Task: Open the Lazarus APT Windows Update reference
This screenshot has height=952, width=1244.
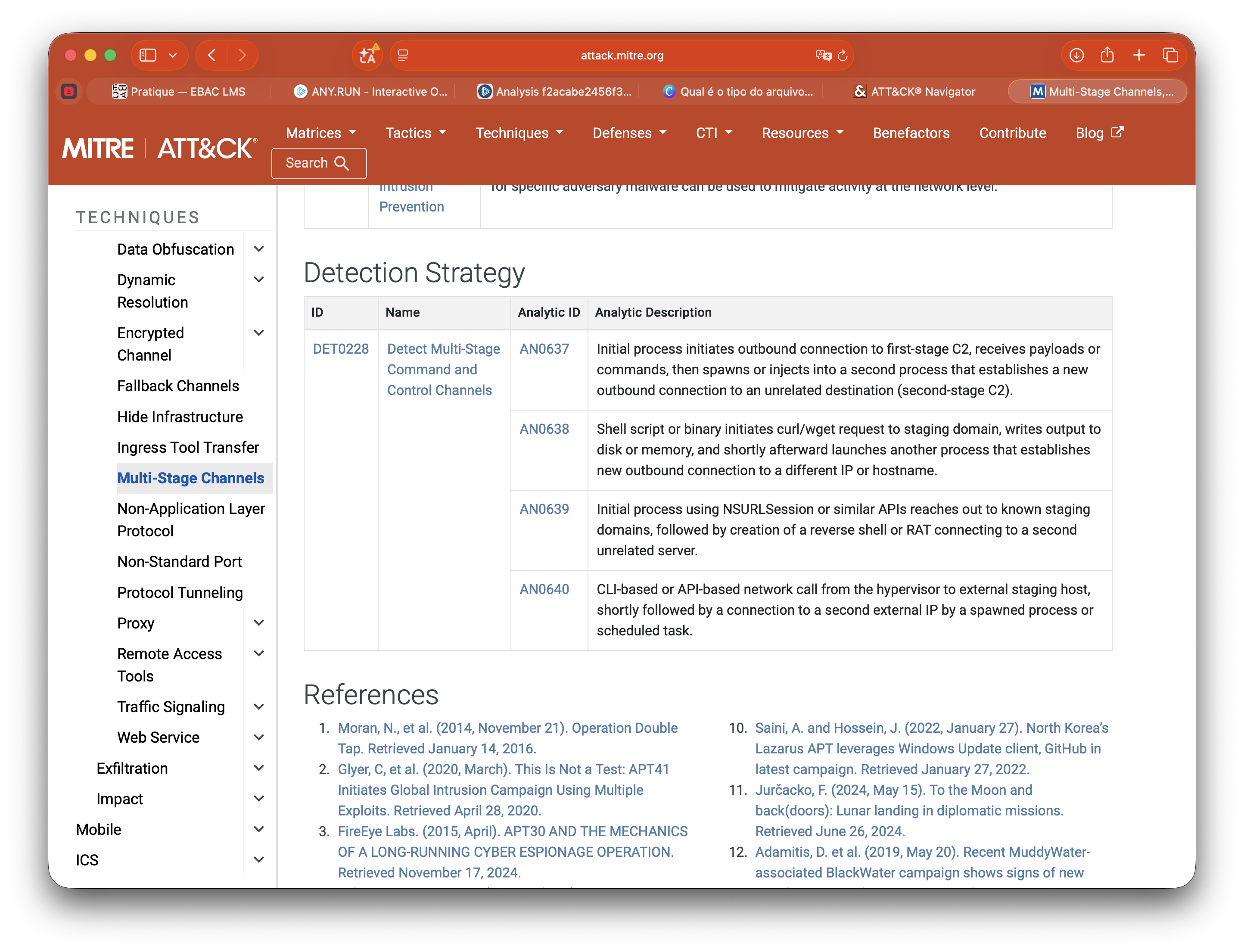Action: pos(931,749)
